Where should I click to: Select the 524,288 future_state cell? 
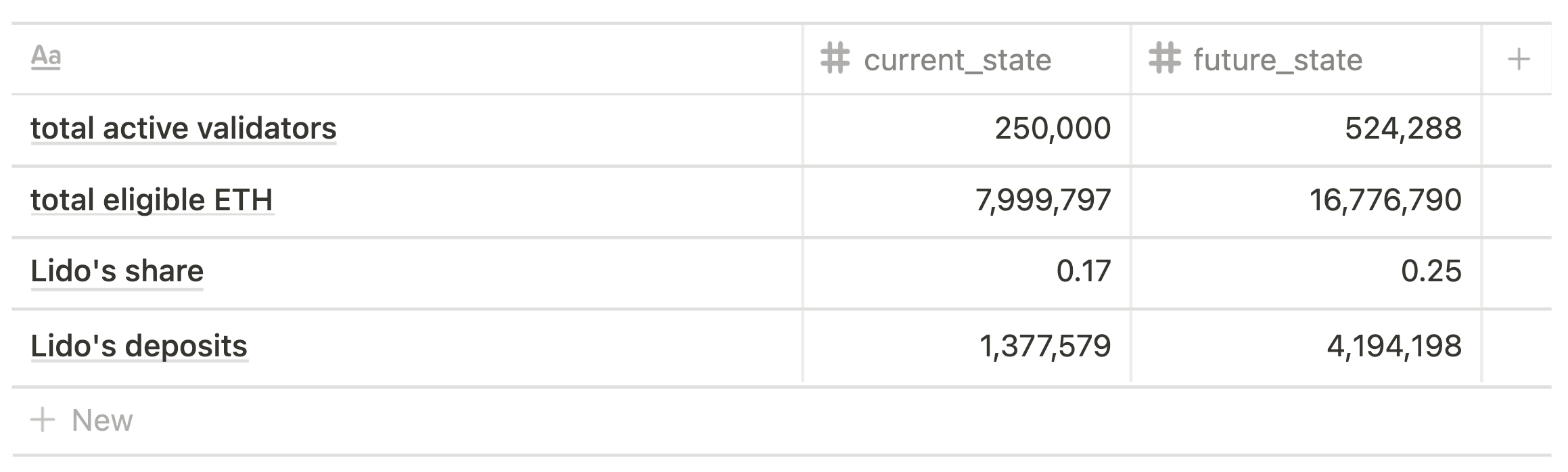click(1306, 130)
